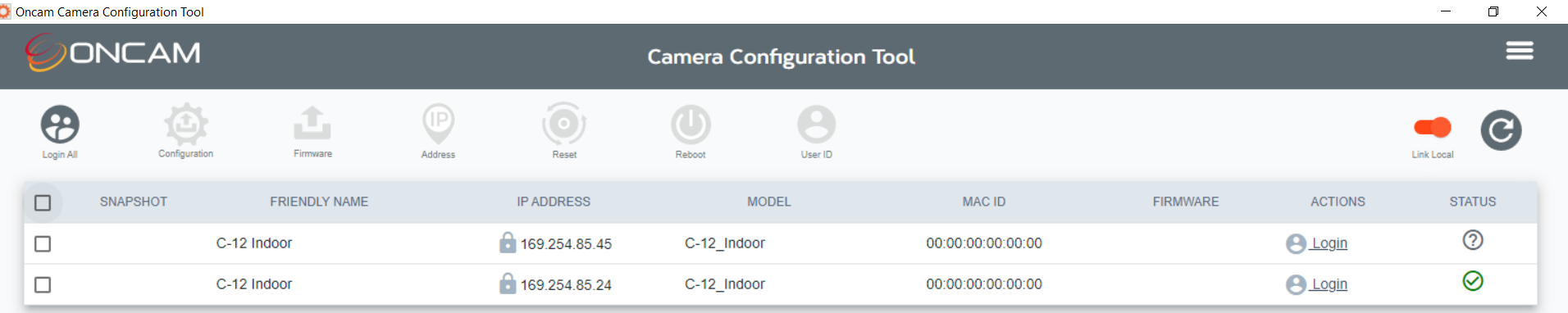Toggle the Link Local switch

coord(1433,127)
